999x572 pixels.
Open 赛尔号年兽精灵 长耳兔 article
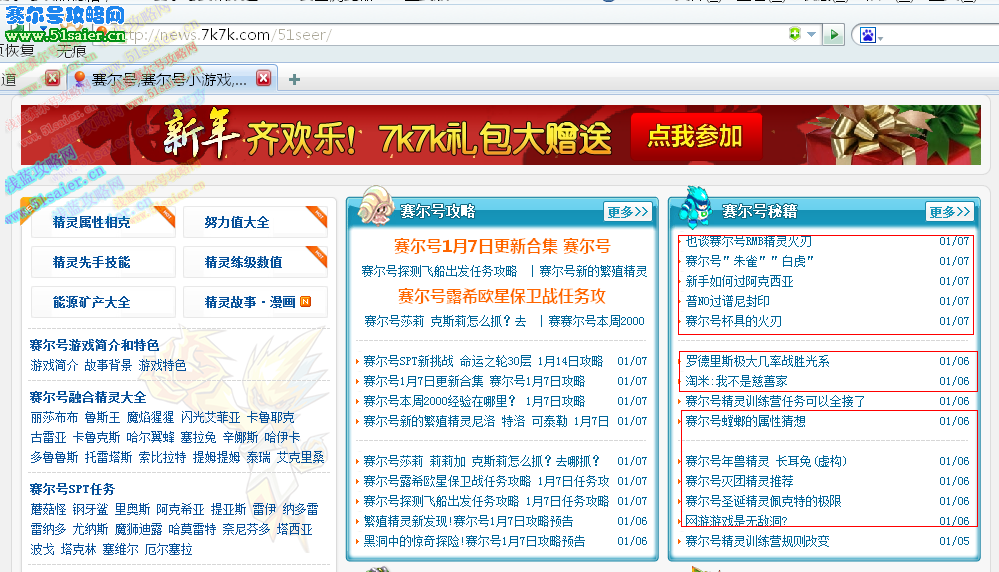point(766,461)
